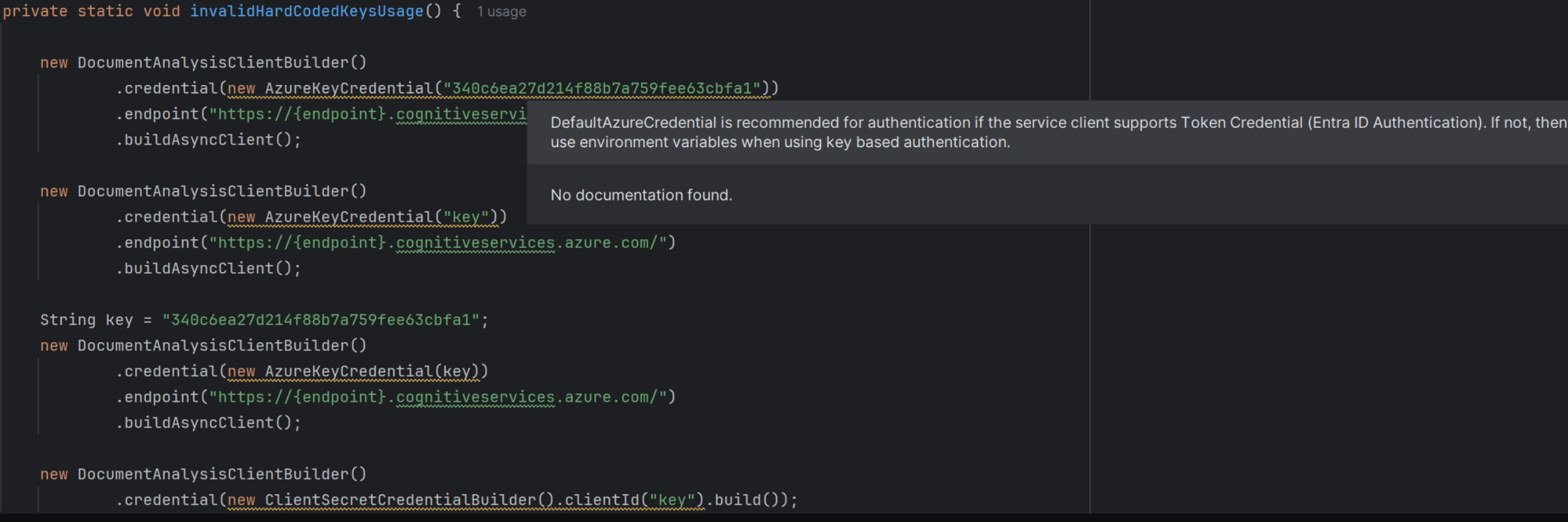Screen dimensions: 1568x522
Task: Click the endpoint URL below AzureKeyCredential("key")
Action: pos(438,243)
